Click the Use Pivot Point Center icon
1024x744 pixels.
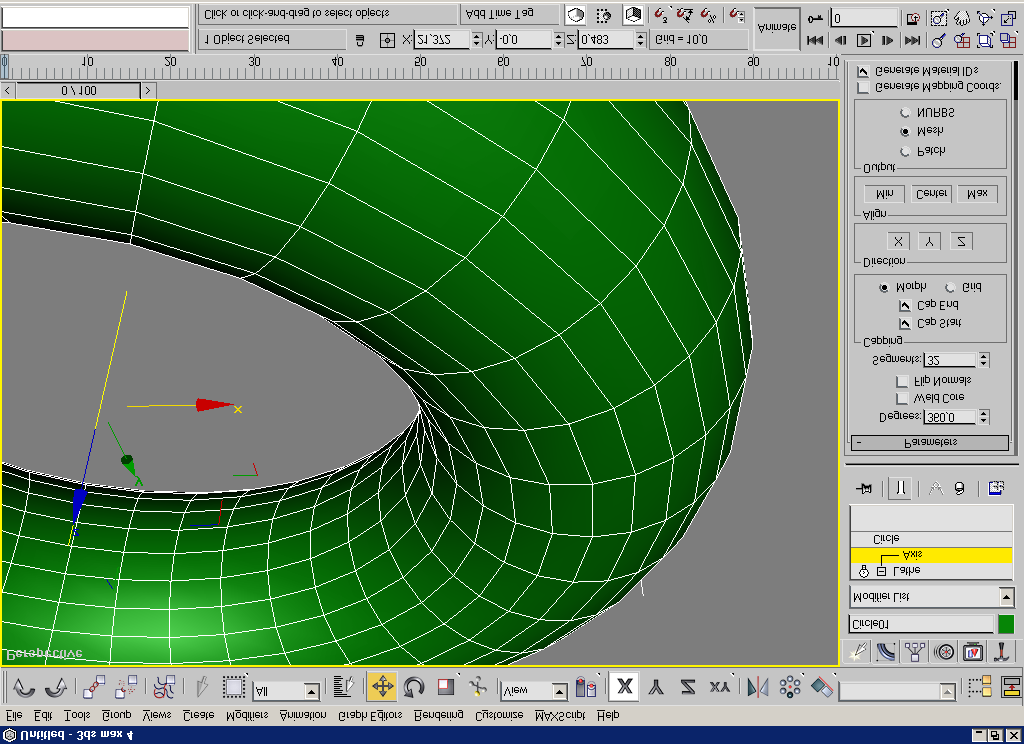pos(586,687)
